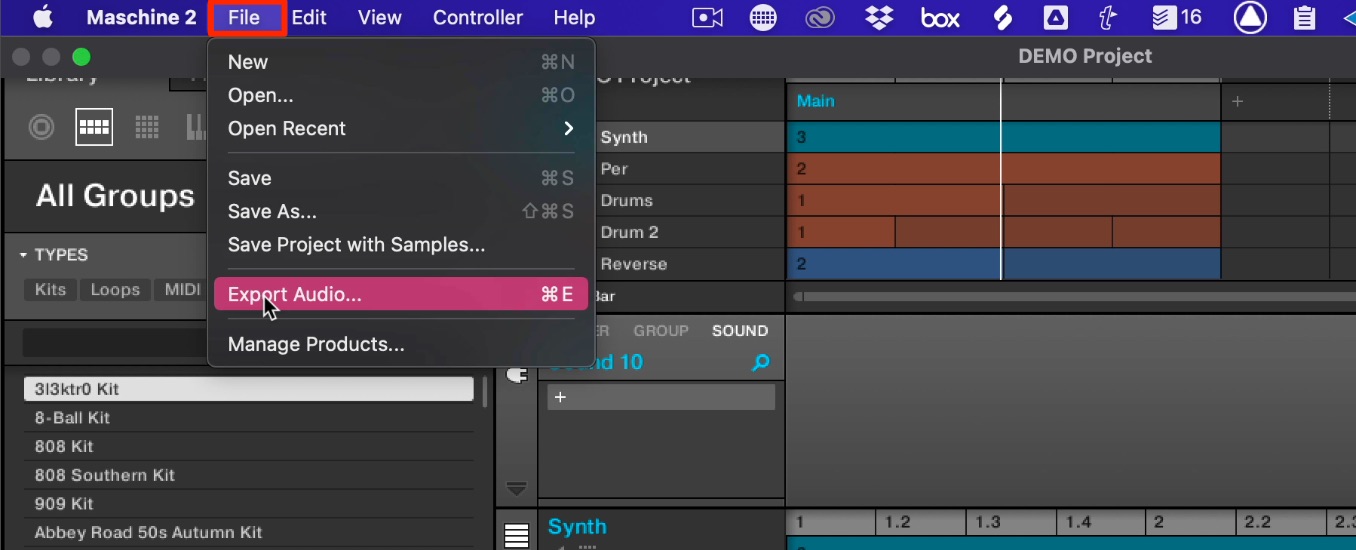The image size is (1356, 550).
Task: Choose Save Project with Samples...
Action: click(401, 244)
